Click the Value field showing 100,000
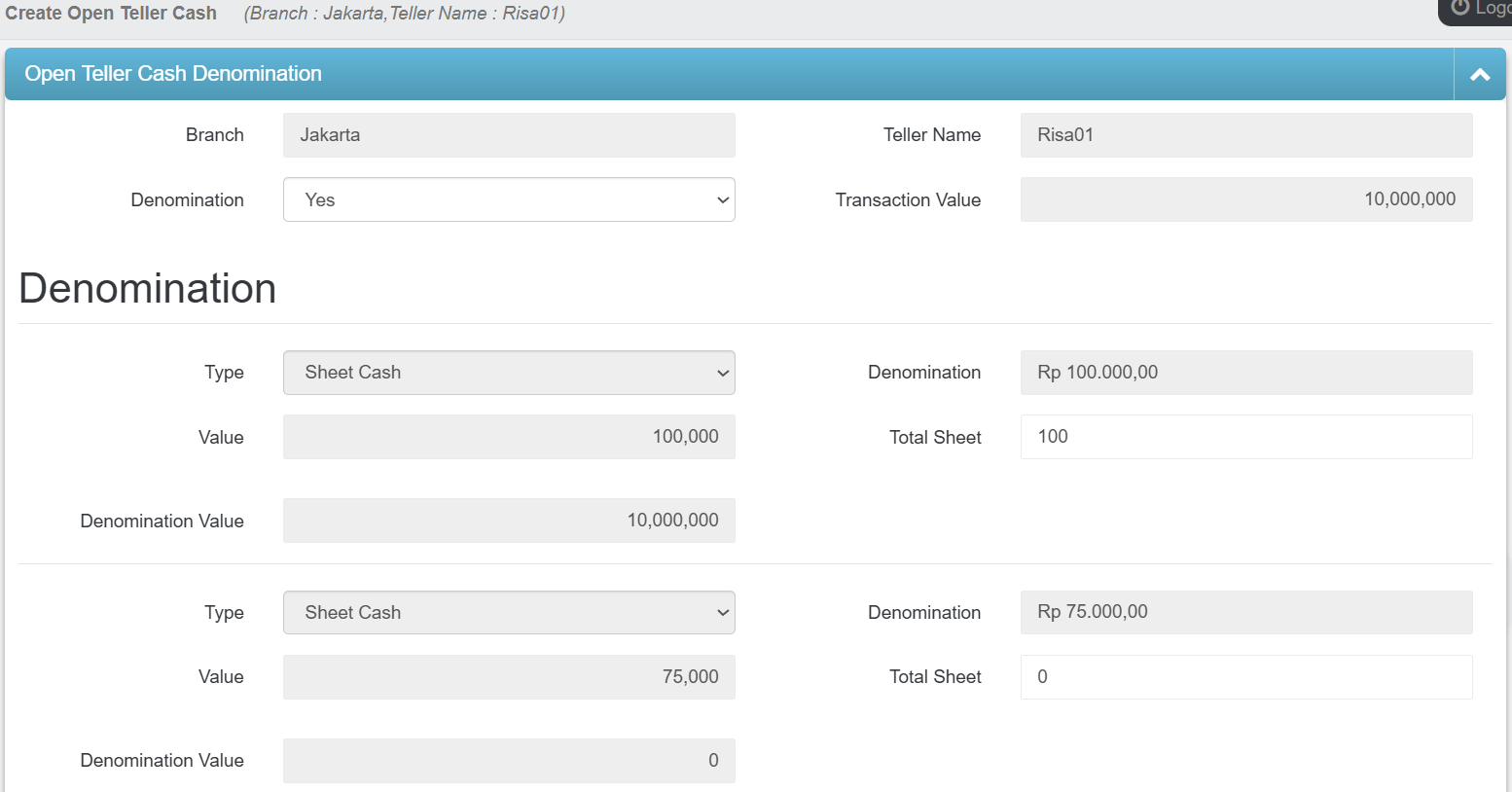1512x792 pixels. point(508,437)
